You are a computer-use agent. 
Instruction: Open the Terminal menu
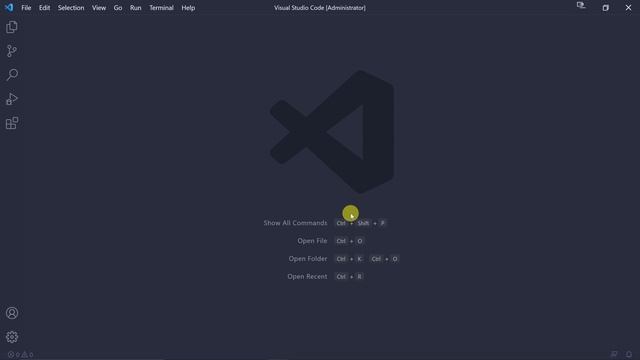[x=161, y=8]
